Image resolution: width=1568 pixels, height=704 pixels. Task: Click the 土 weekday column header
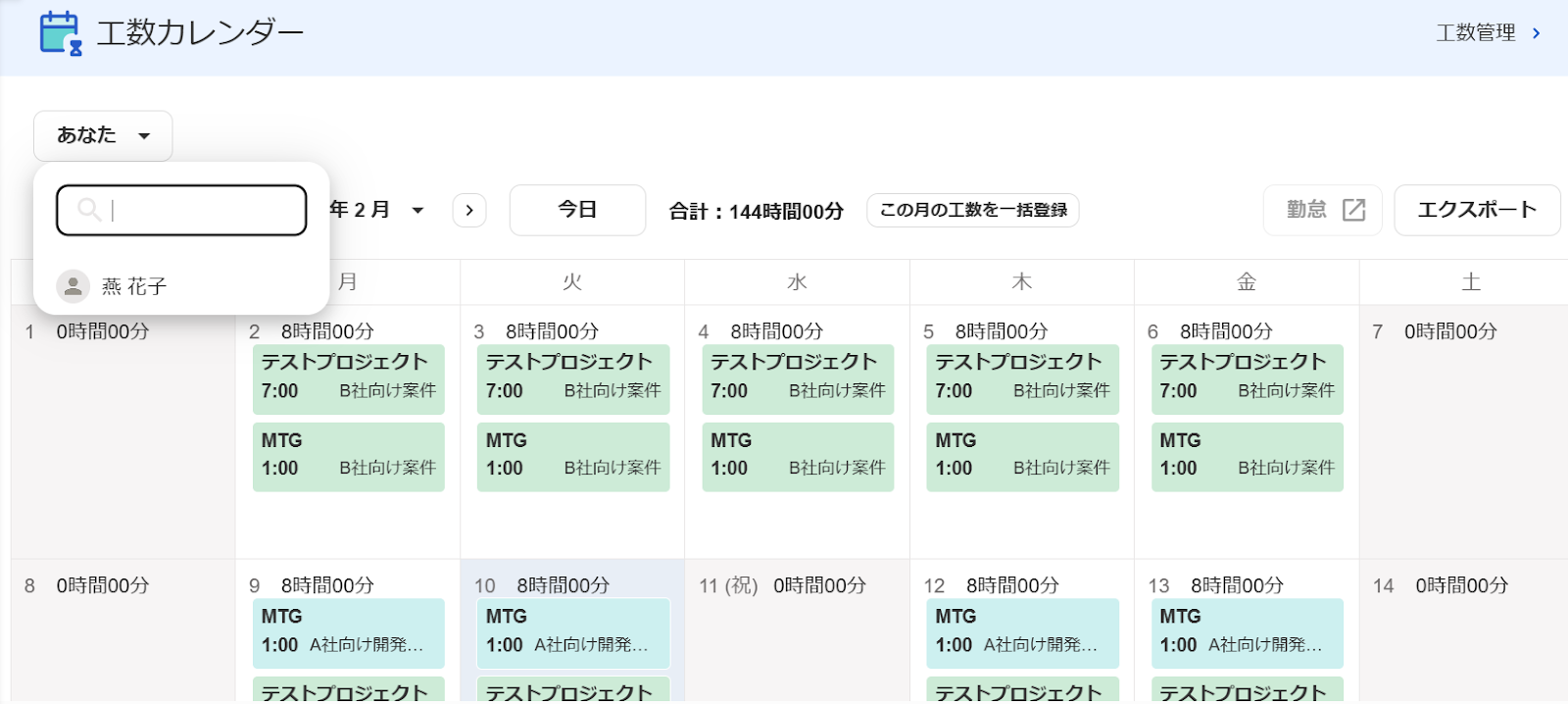(x=1471, y=282)
